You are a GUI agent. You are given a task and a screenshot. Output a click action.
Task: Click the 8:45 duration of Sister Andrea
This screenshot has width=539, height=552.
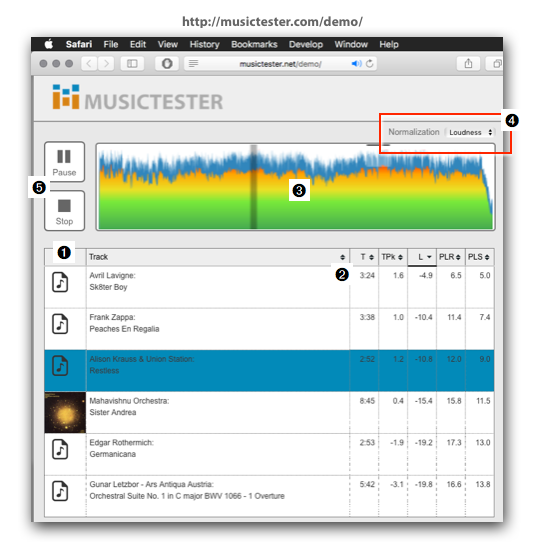tap(367, 401)
